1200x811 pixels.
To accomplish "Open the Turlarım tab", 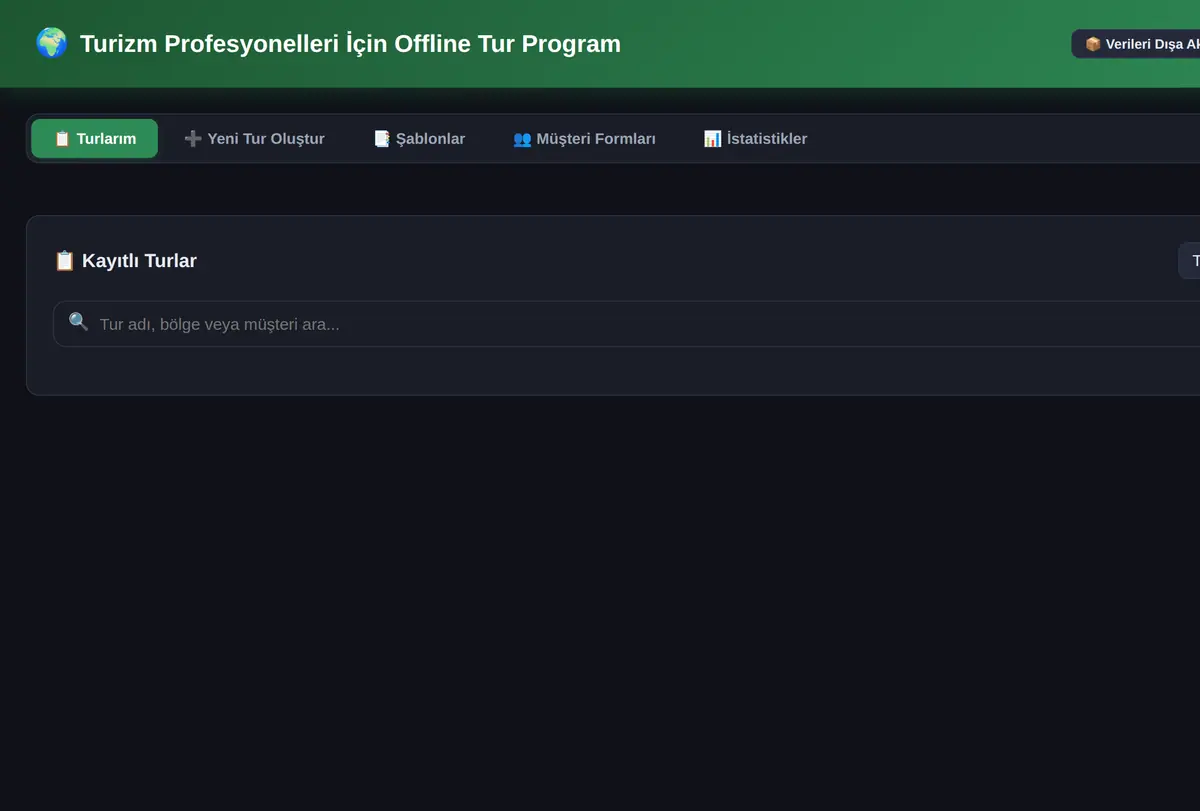I will [94, 139].
